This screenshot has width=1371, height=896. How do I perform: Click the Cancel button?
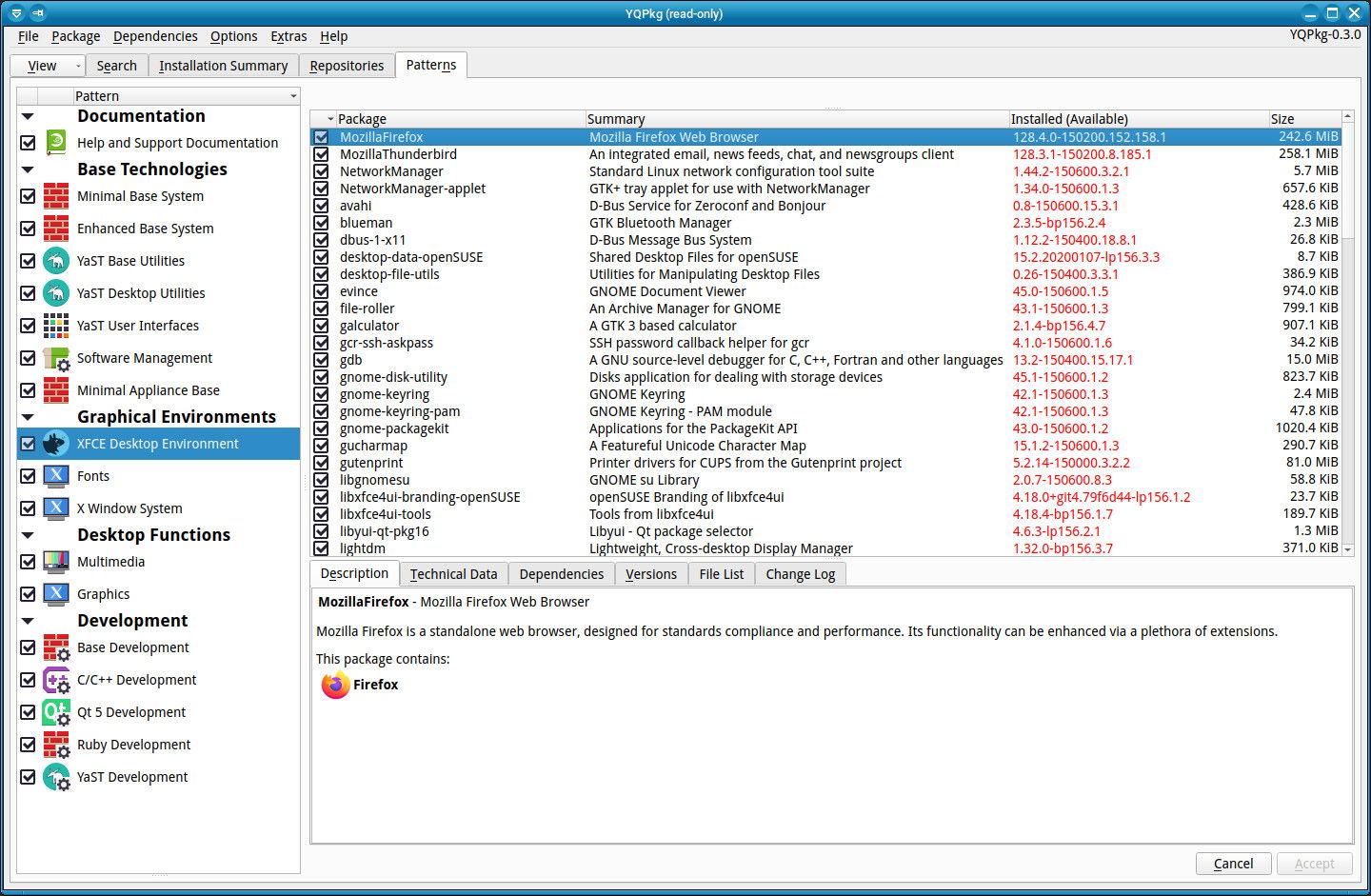pyautogui.click(x=1233, y=864)
